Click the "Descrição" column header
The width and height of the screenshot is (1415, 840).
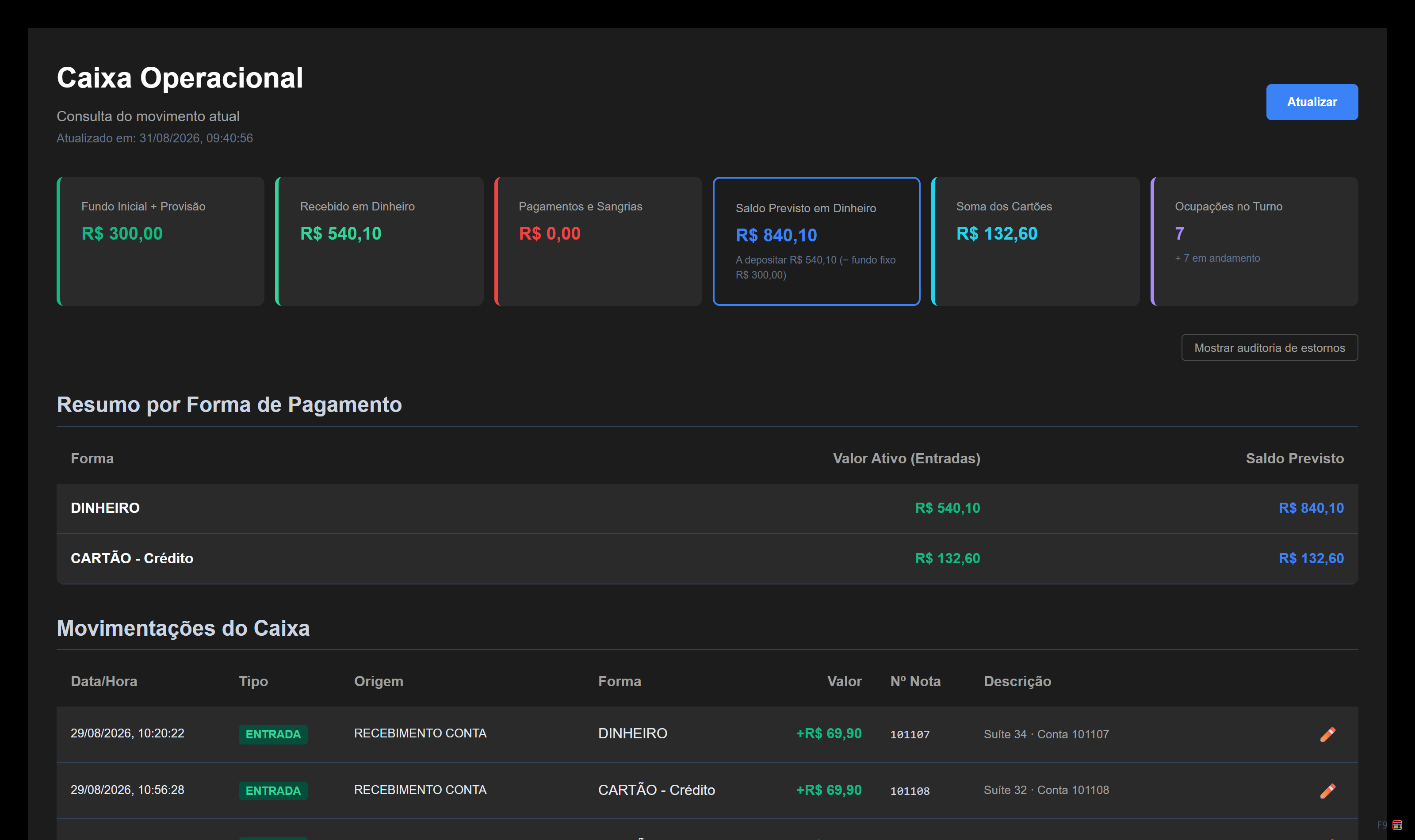1017,681
